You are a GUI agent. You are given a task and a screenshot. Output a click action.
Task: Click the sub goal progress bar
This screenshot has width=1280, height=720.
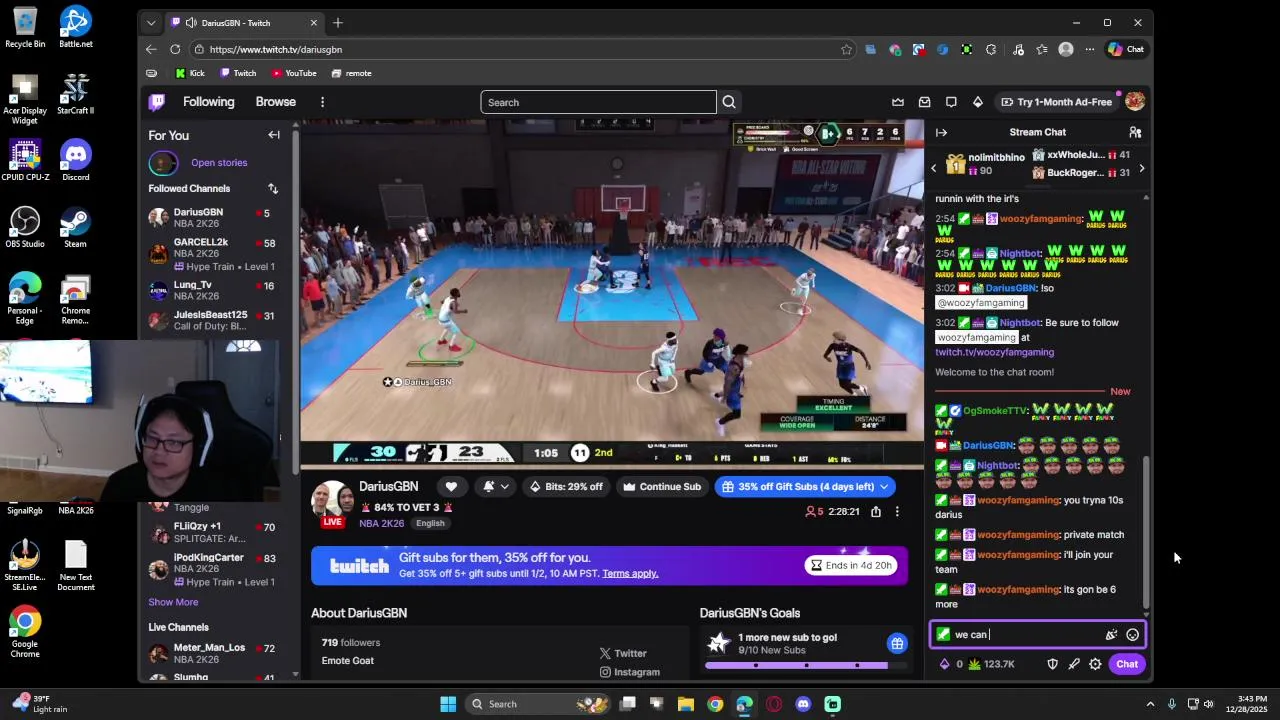point(805,665)
